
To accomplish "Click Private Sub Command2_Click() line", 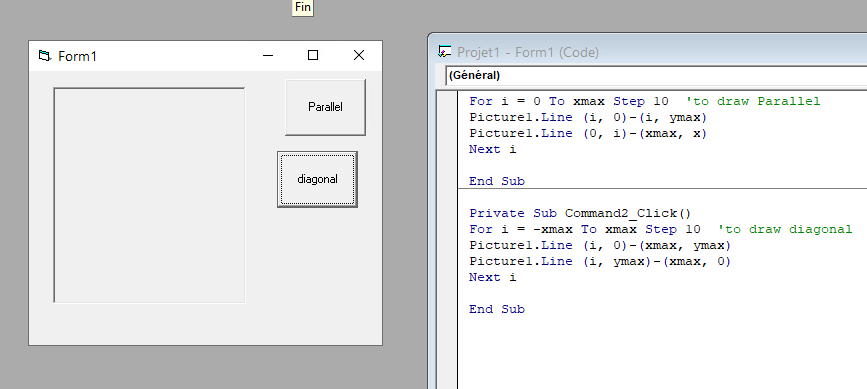I will click(580, 213).
